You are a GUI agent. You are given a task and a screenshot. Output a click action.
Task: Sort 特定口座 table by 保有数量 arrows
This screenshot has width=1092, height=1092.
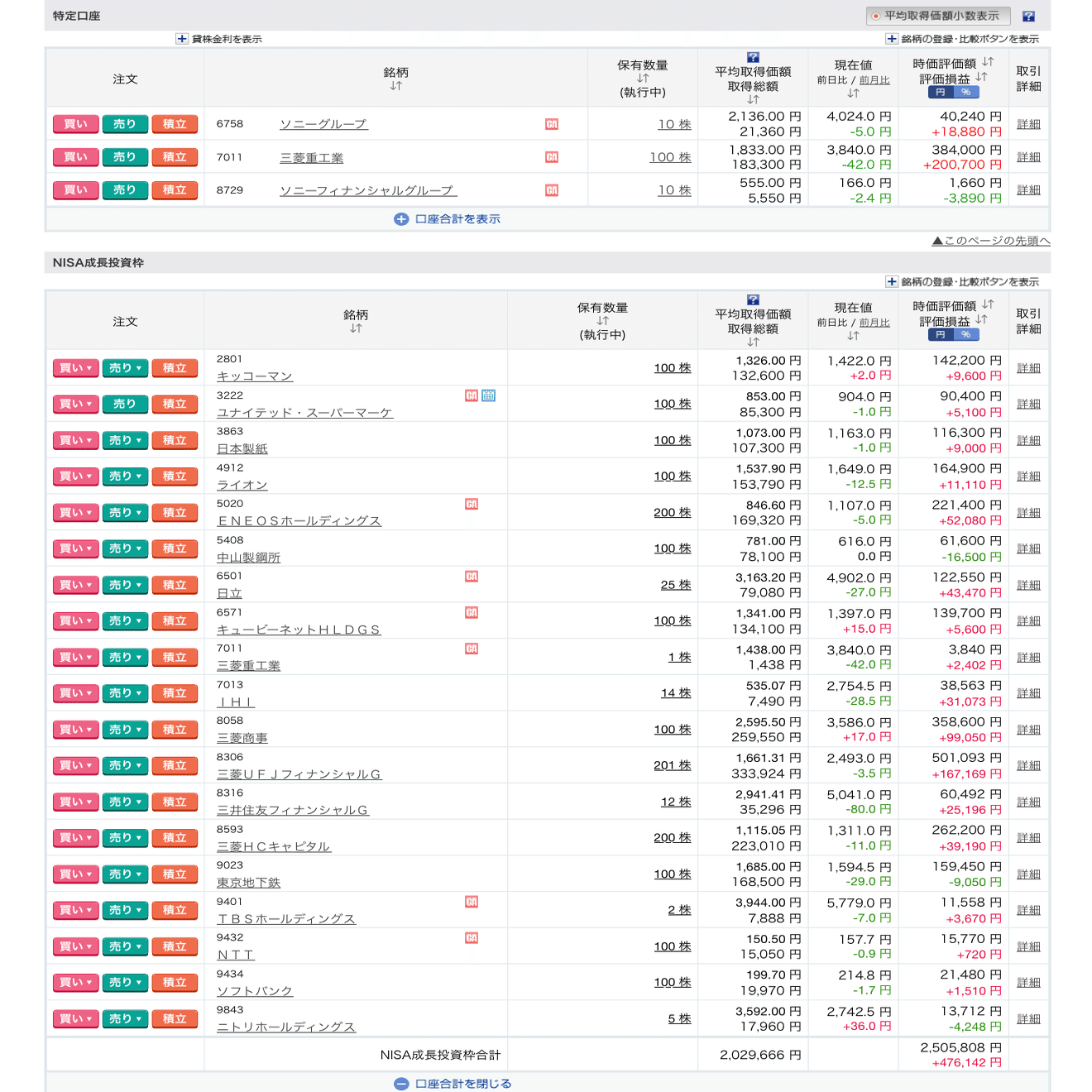(642, 79)
